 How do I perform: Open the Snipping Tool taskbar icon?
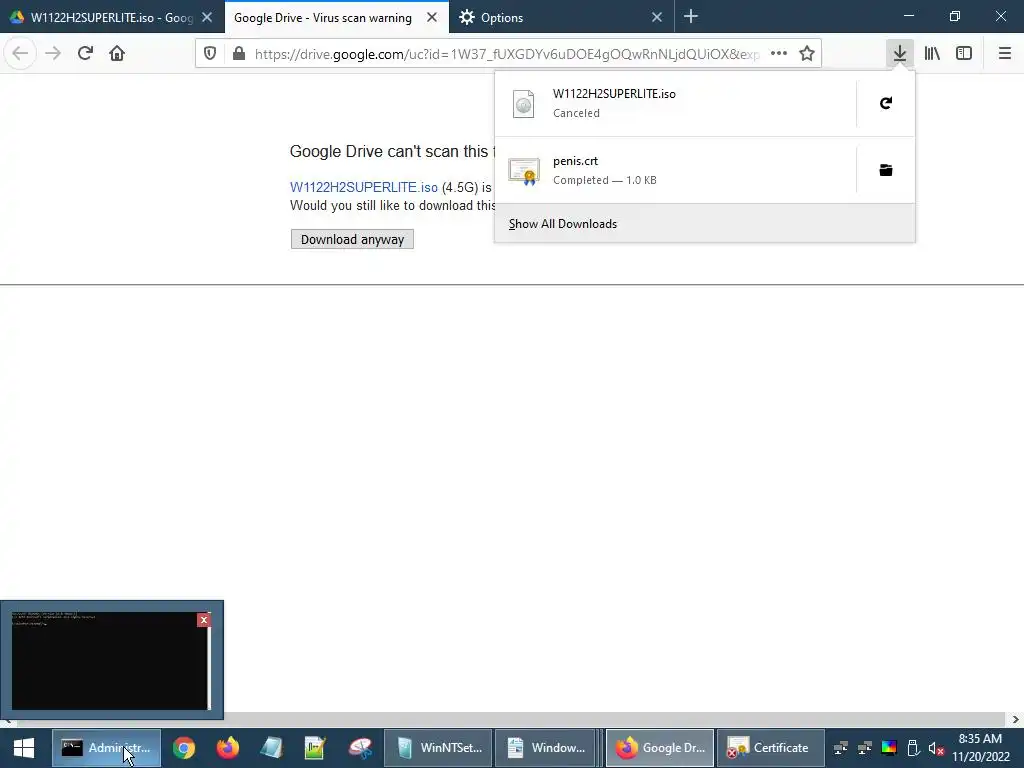coord(359,748)
